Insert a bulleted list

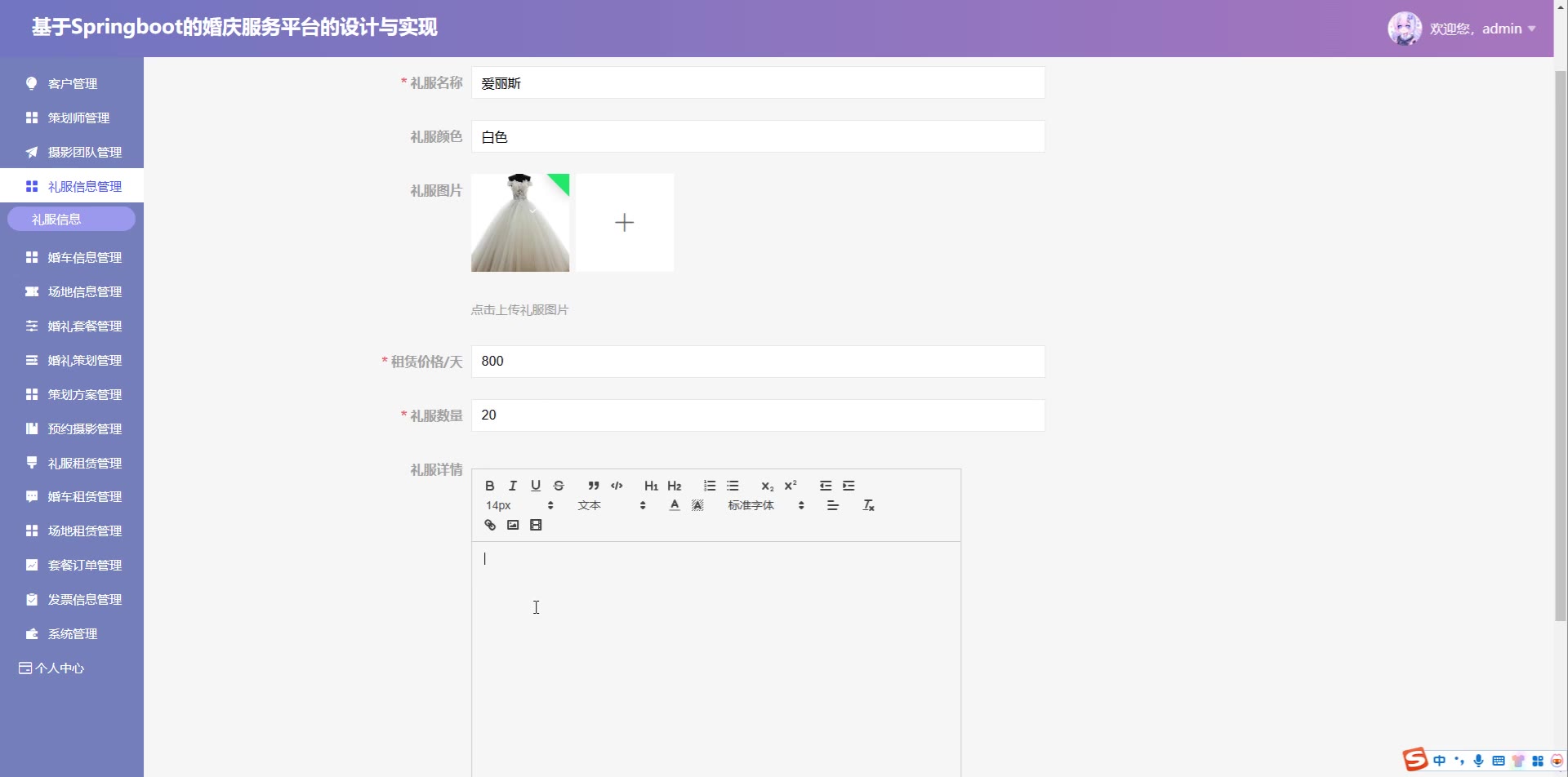(733, 486)
